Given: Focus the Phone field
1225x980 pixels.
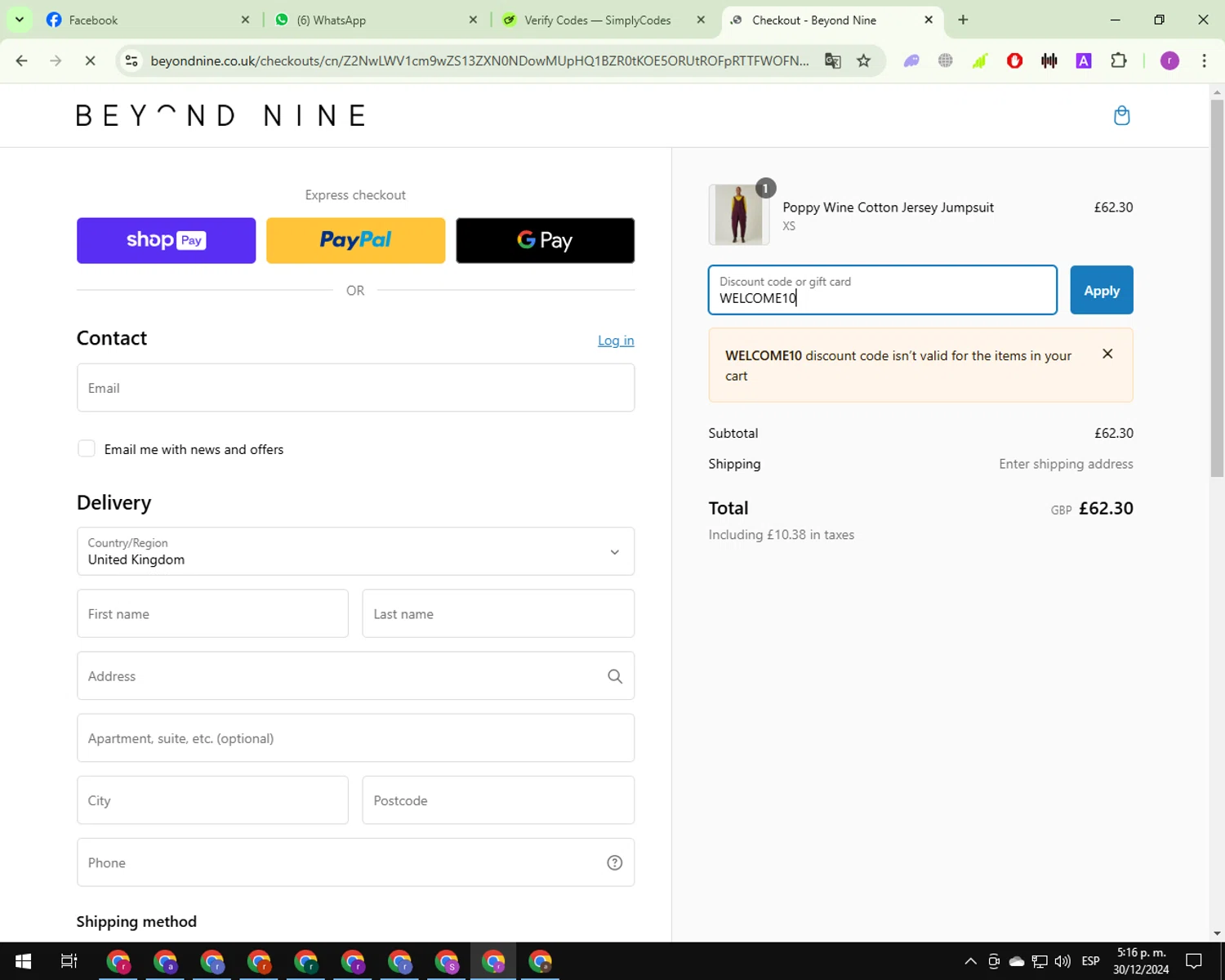Looking at the screenshot, I should pos(355,862).
